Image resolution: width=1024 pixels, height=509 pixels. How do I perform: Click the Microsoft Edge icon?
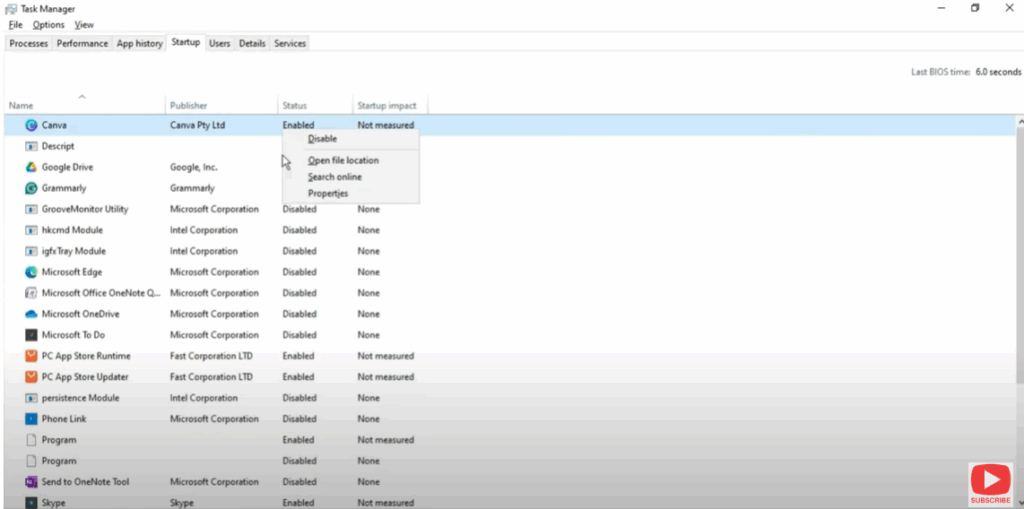click(x=31, y=272)
